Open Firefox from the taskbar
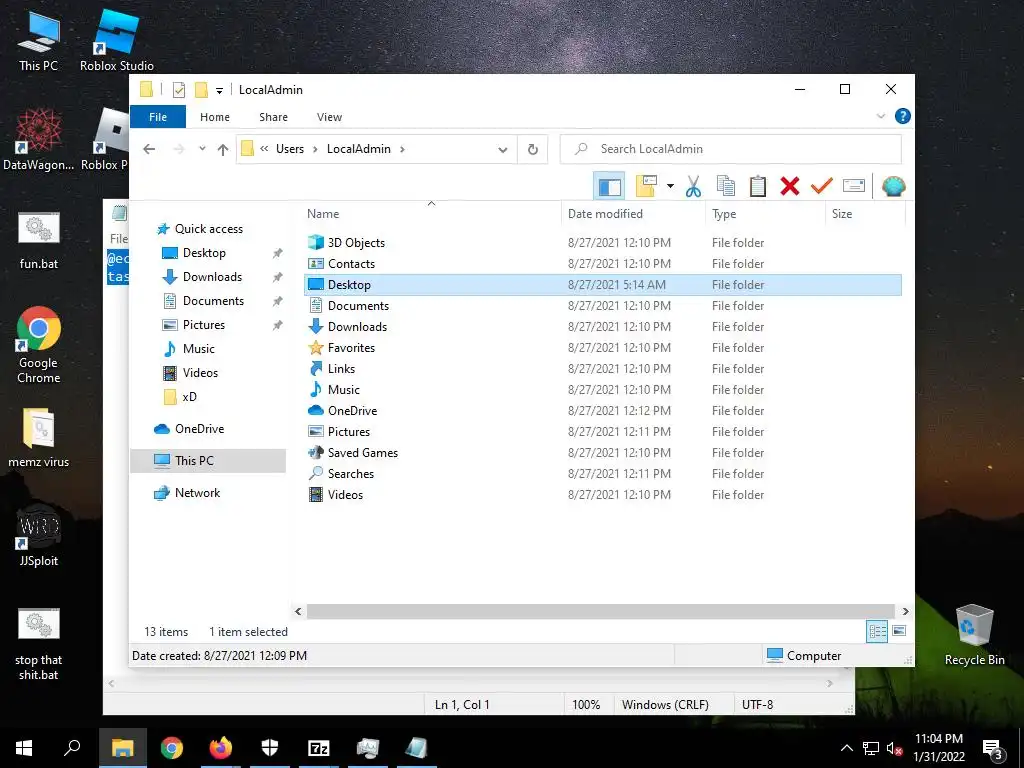1024x768 pixels. click(x=220, y=748)
